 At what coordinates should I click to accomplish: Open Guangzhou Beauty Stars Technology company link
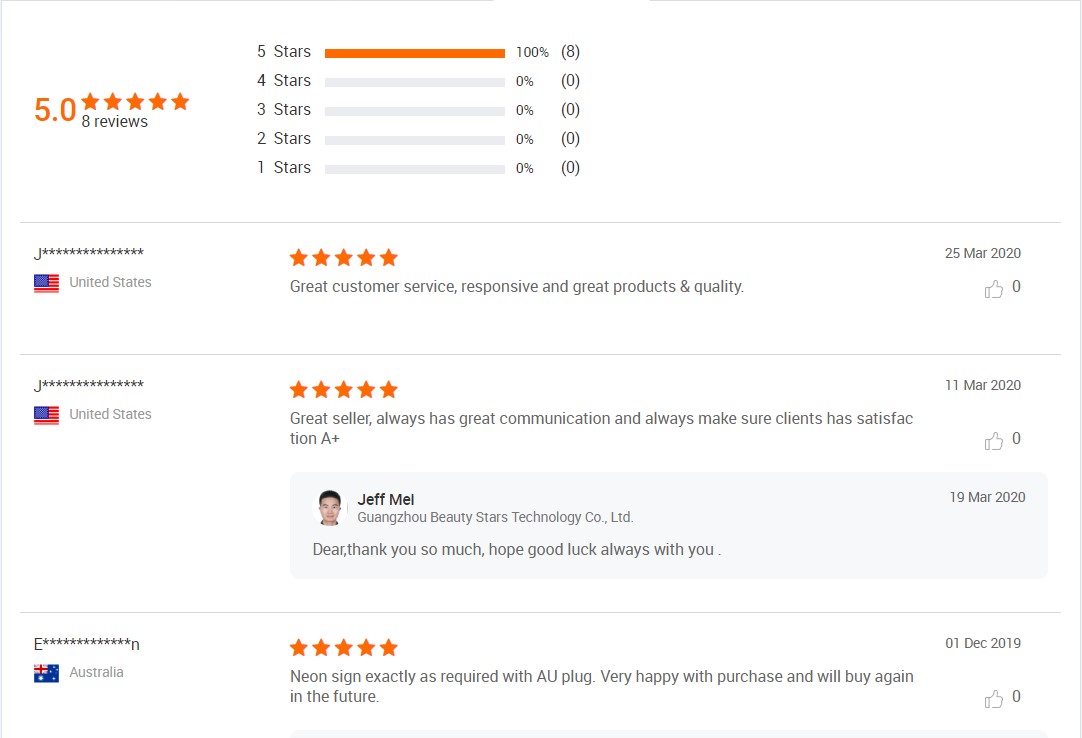pos(495,518)
